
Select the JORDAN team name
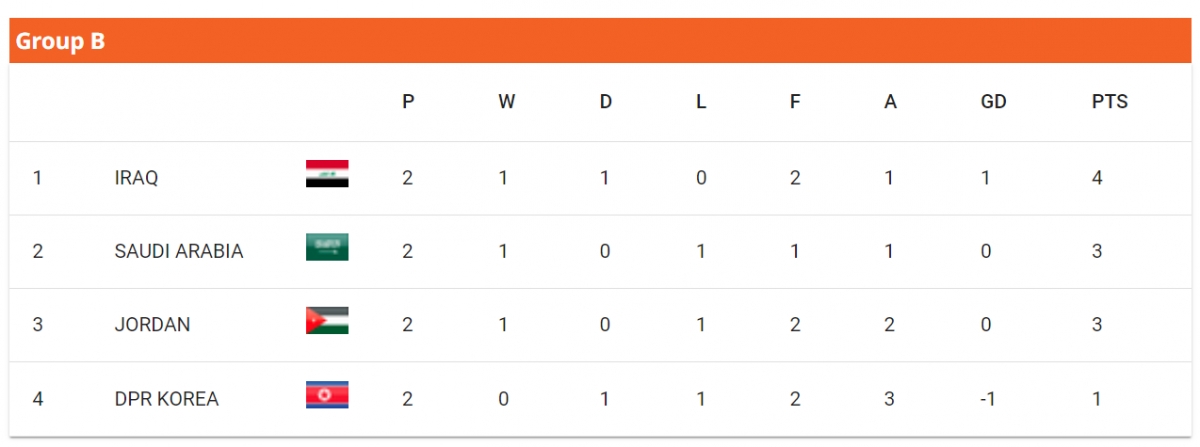[x=153, y=325]
